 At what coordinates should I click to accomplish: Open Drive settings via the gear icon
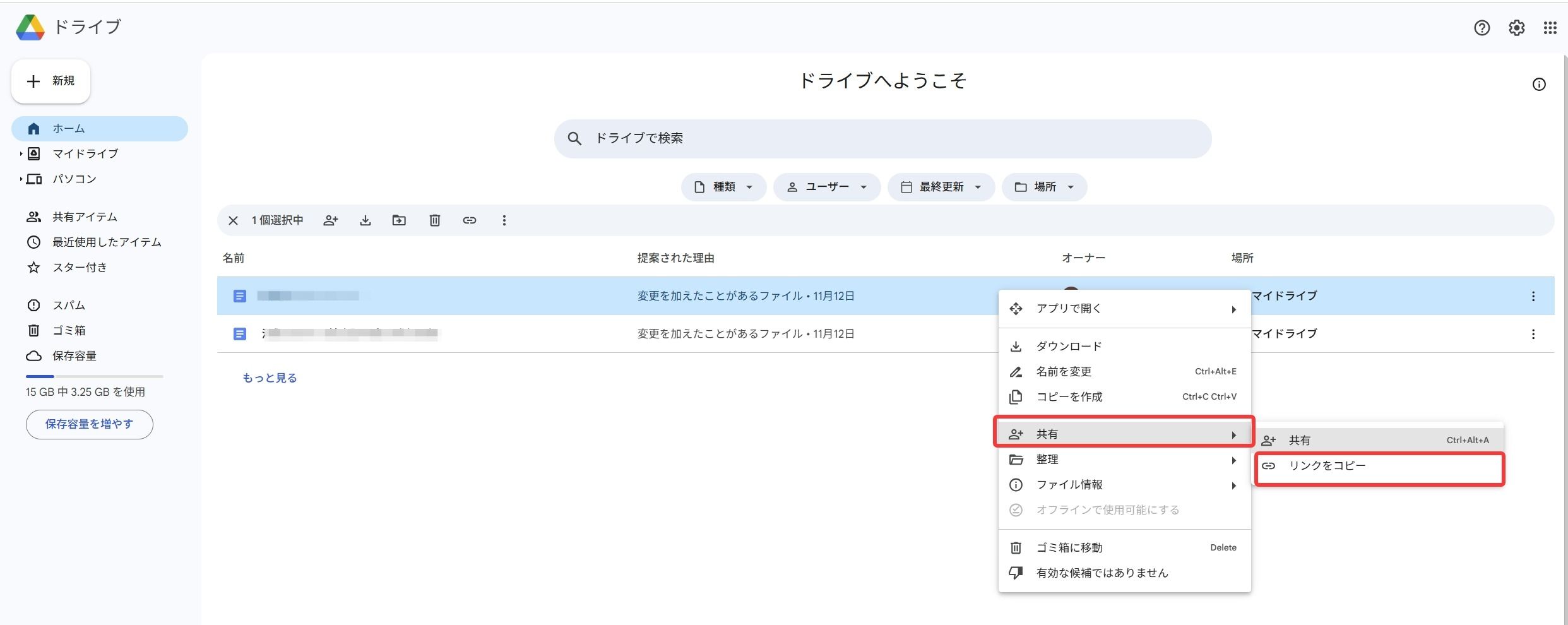tap(1516, 28)
